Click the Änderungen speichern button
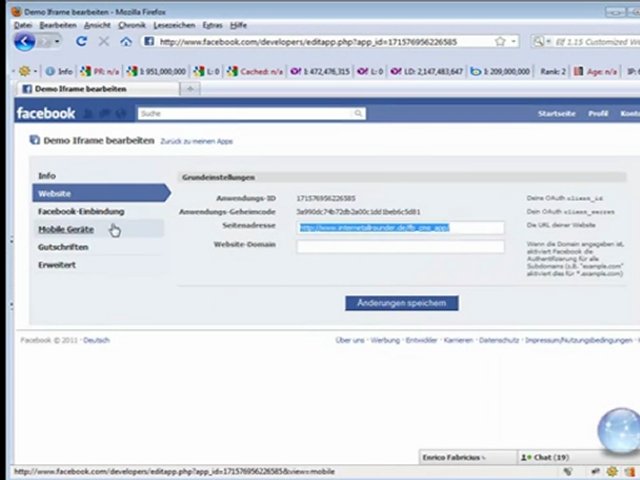This screenshot has width=640, height=480. [402, 303]
